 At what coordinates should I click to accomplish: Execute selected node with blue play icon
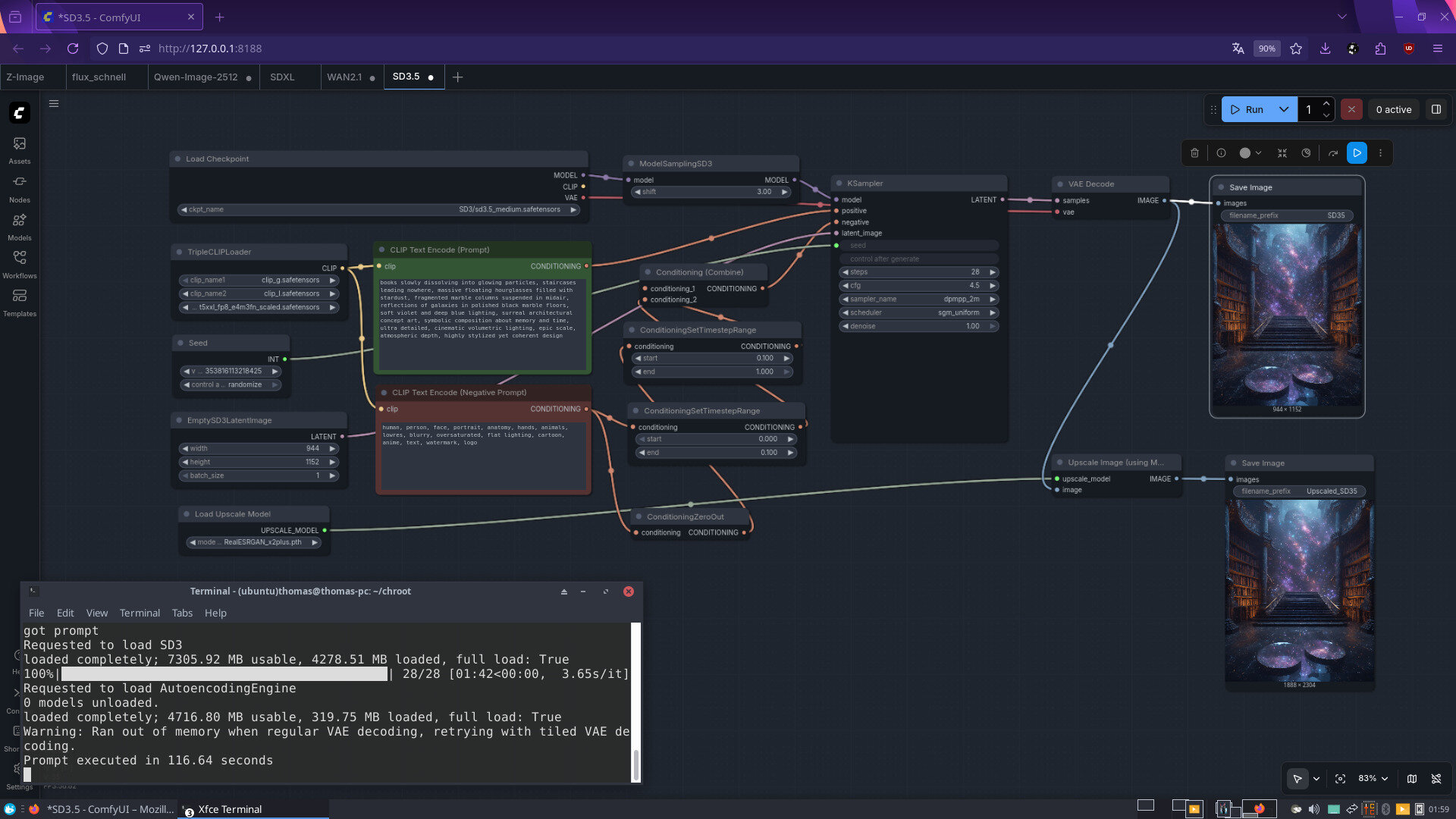click(1357, 153)
